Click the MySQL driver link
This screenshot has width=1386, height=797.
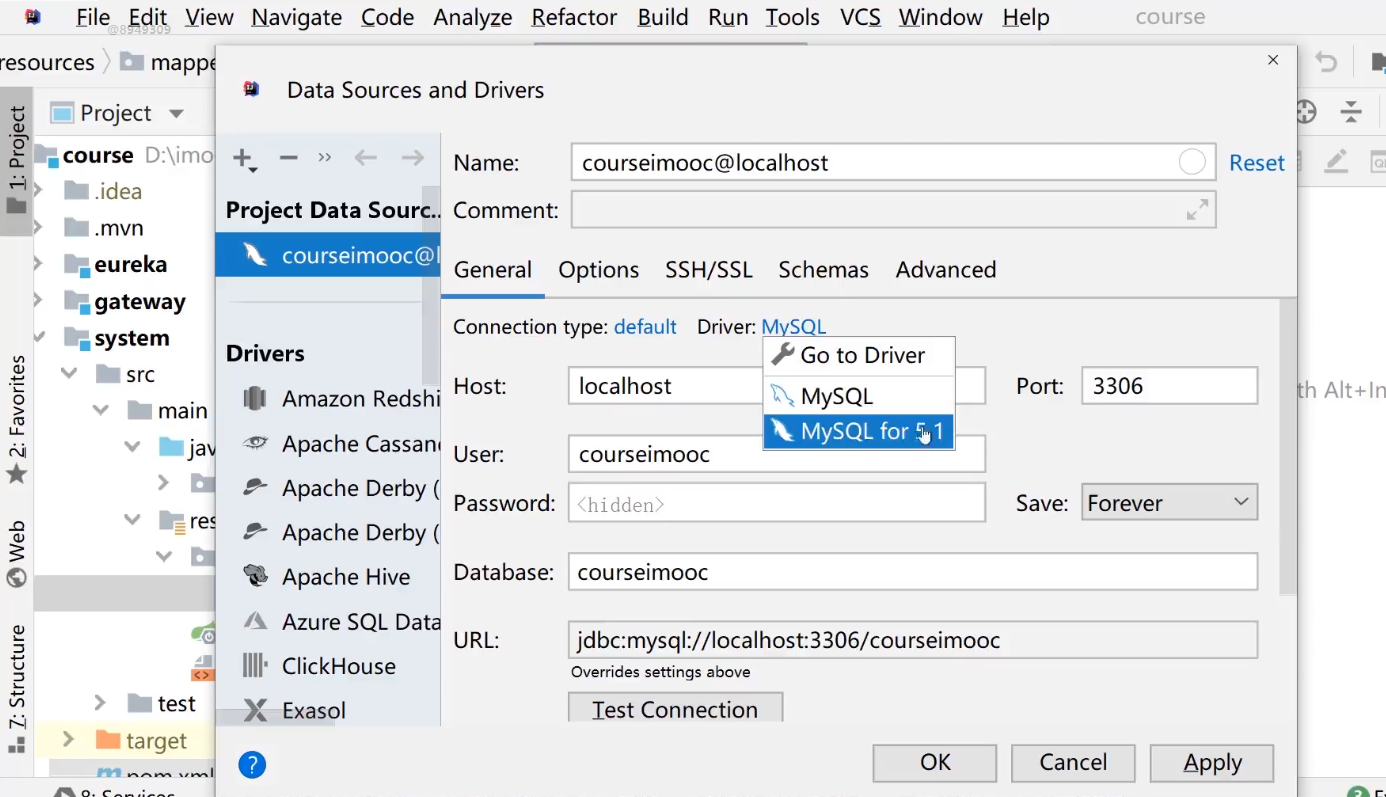coord(794,327)
